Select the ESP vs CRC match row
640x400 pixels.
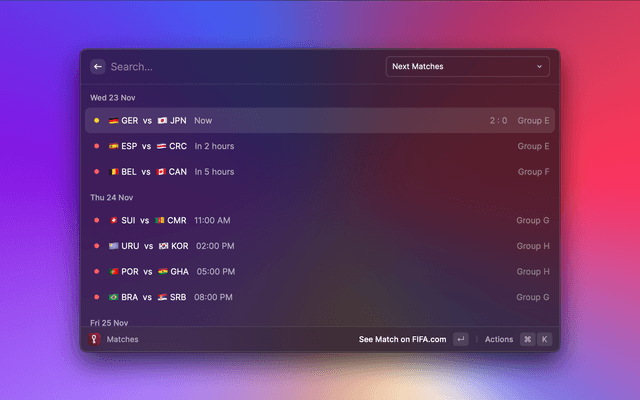(320, 146)
